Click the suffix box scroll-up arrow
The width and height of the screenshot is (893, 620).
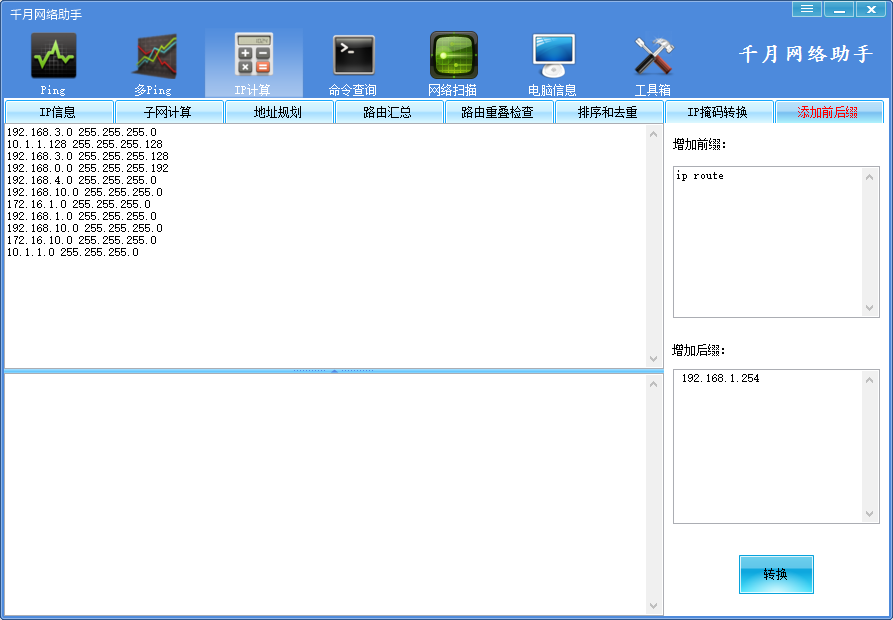(870, 380)
